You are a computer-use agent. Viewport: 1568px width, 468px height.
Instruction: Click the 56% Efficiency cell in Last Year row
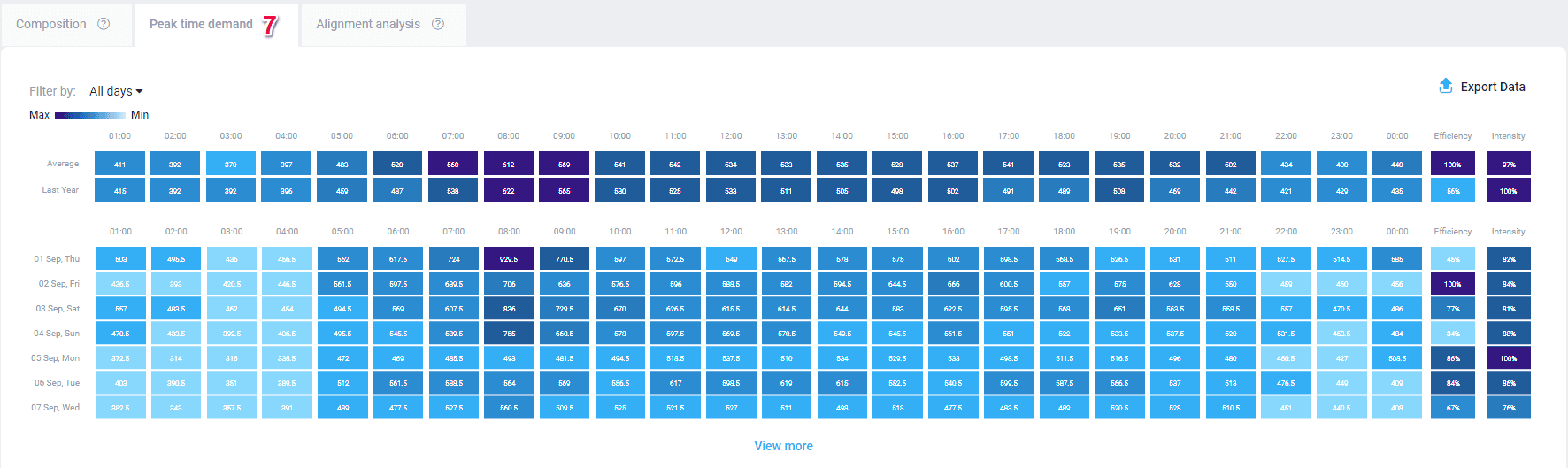(x=1452, y=190)
